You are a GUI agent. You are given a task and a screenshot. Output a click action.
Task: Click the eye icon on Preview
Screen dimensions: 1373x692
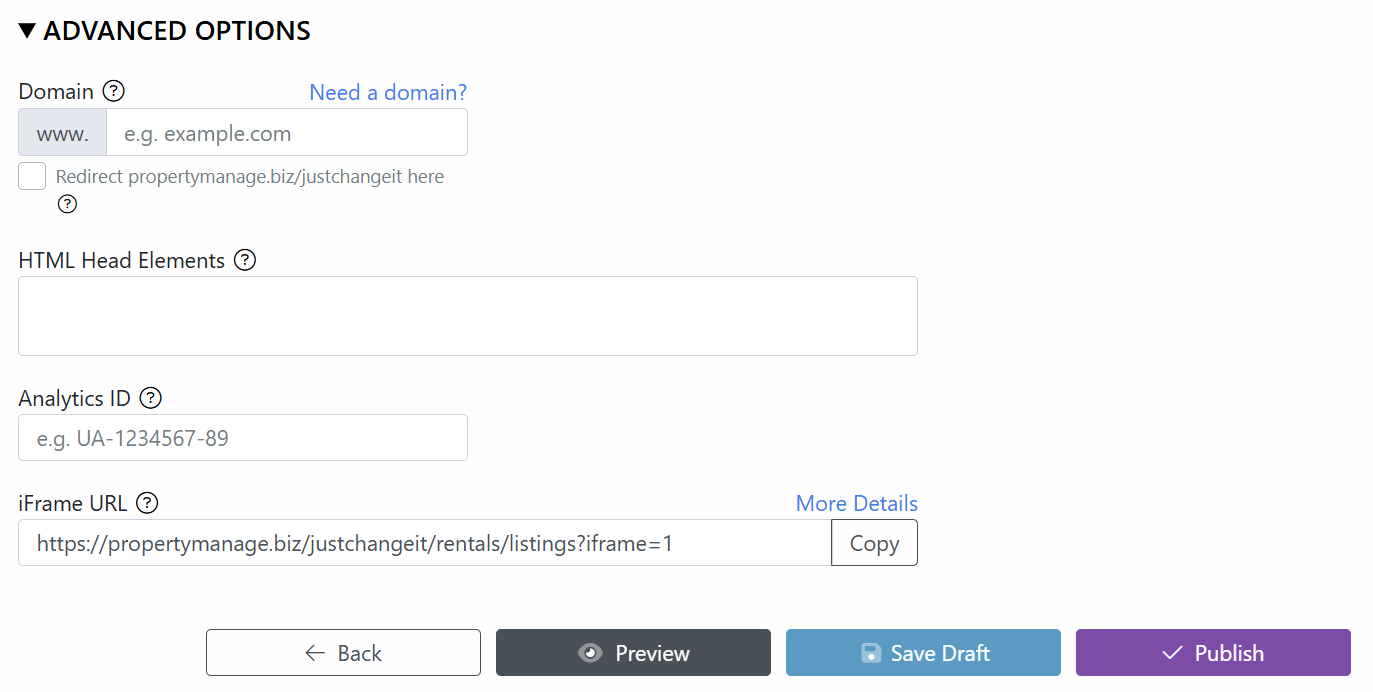click(x=591, y=653)
